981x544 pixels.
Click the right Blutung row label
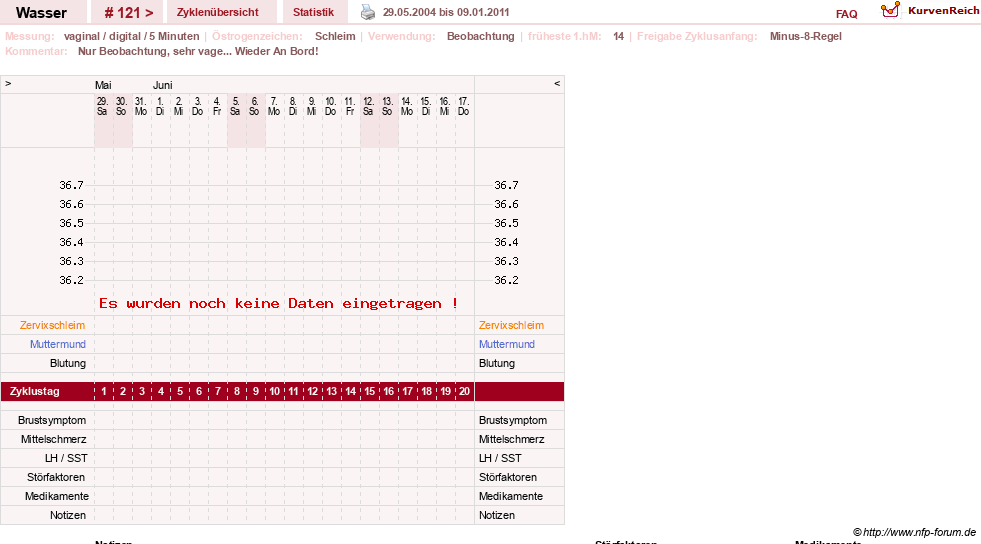(x=497, y=363)
